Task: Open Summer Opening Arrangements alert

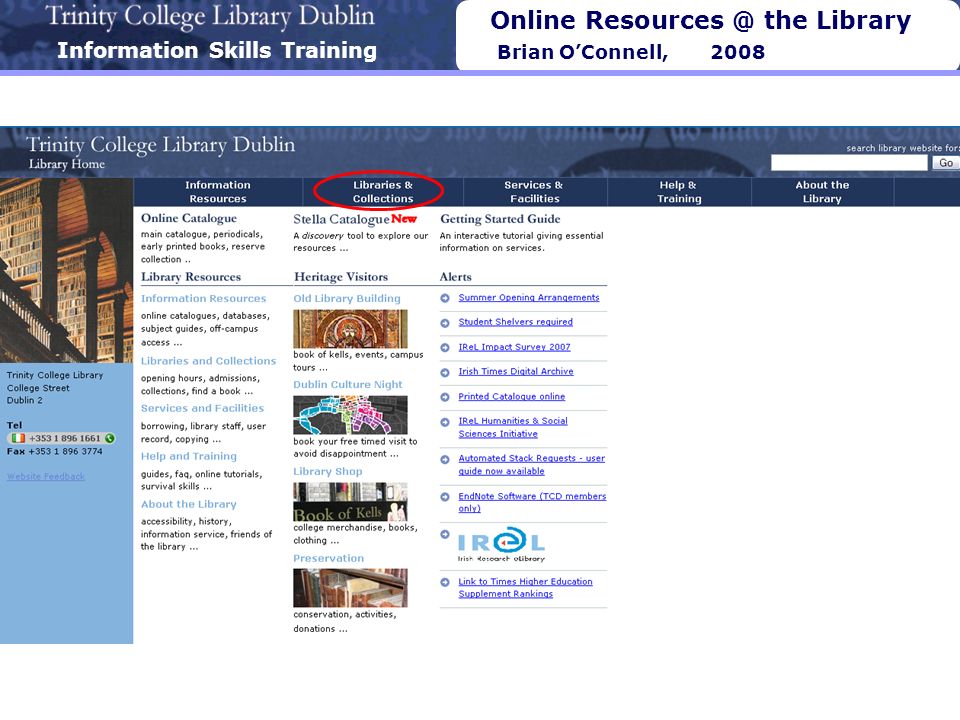Action: click(x=529, y=298)
